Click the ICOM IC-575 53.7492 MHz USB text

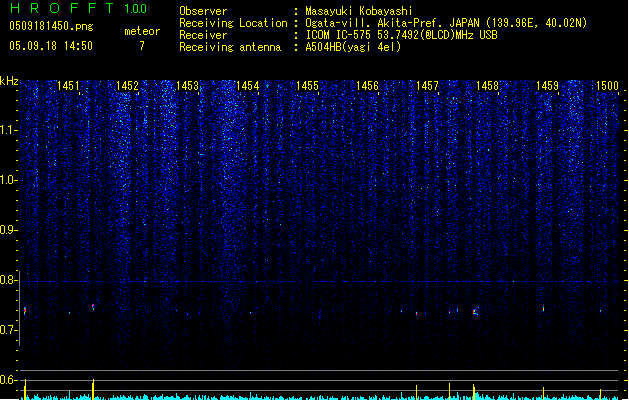pyautogui.click(x=401, y=35)
